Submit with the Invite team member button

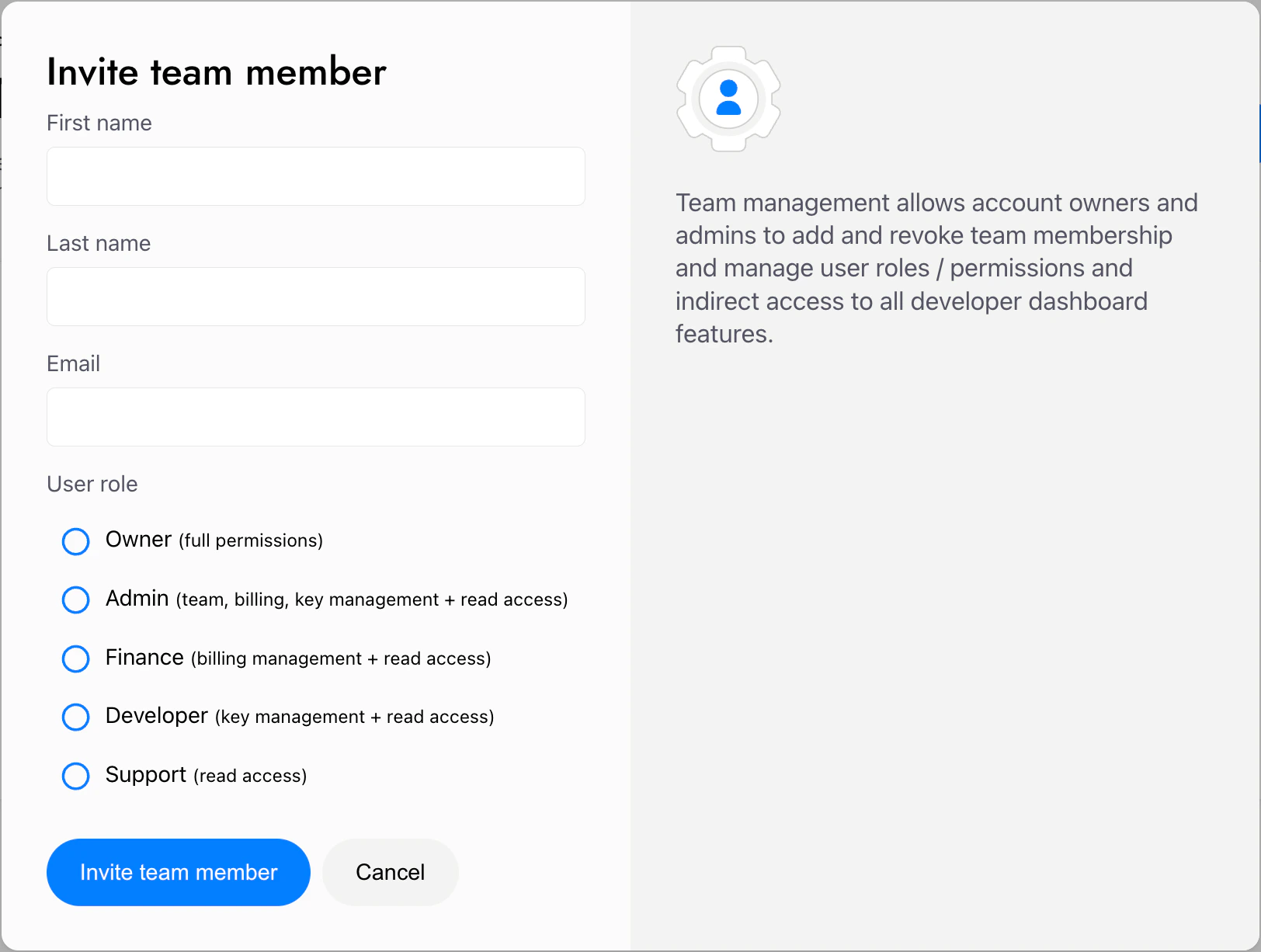click(x=179, y=872)
